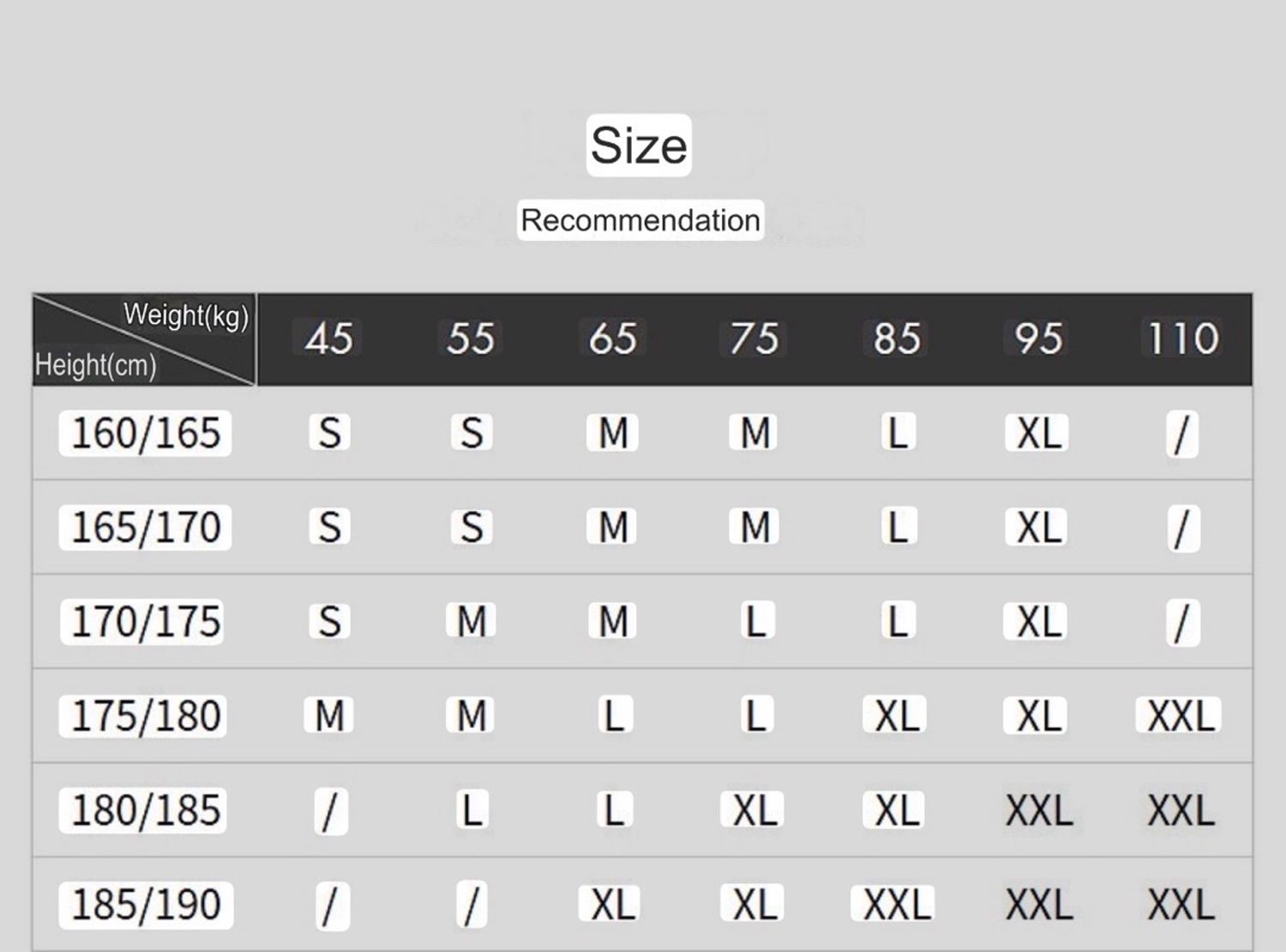
Task: Select the 110 weight column header
Action: (x=1182, y=338)
